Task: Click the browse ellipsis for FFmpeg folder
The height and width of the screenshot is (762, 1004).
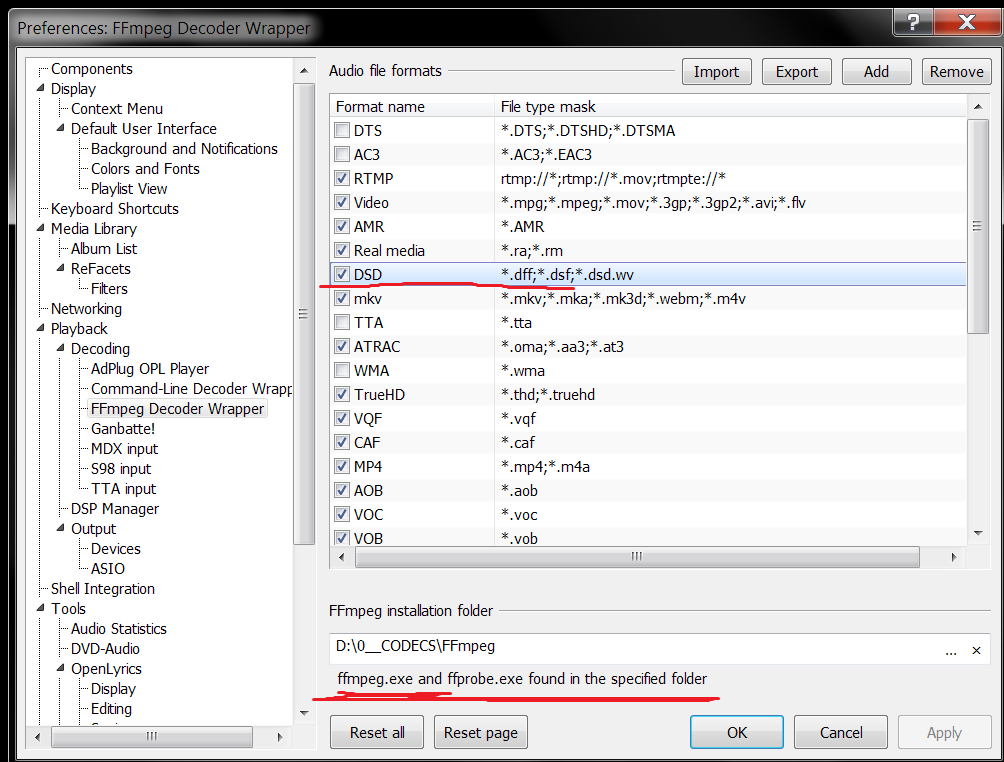Action: pyautogui.click(x=951, y=649)
